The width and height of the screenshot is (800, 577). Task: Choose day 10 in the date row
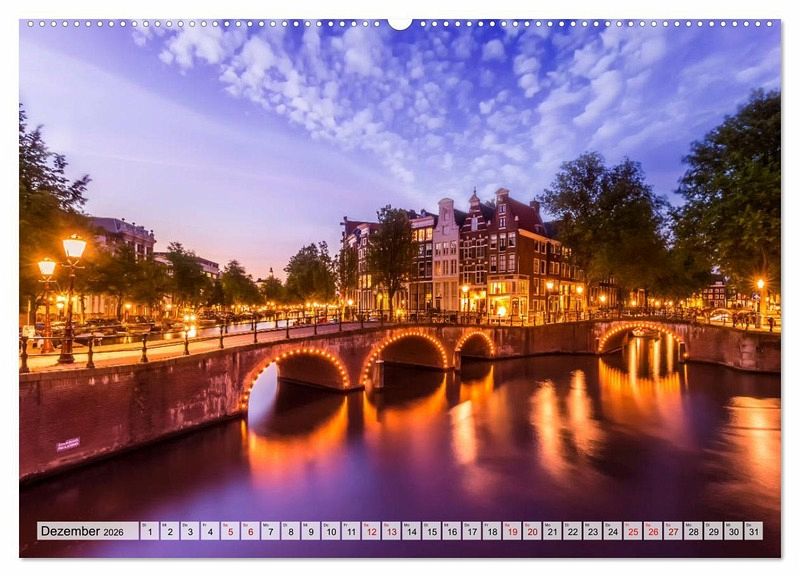330,531
